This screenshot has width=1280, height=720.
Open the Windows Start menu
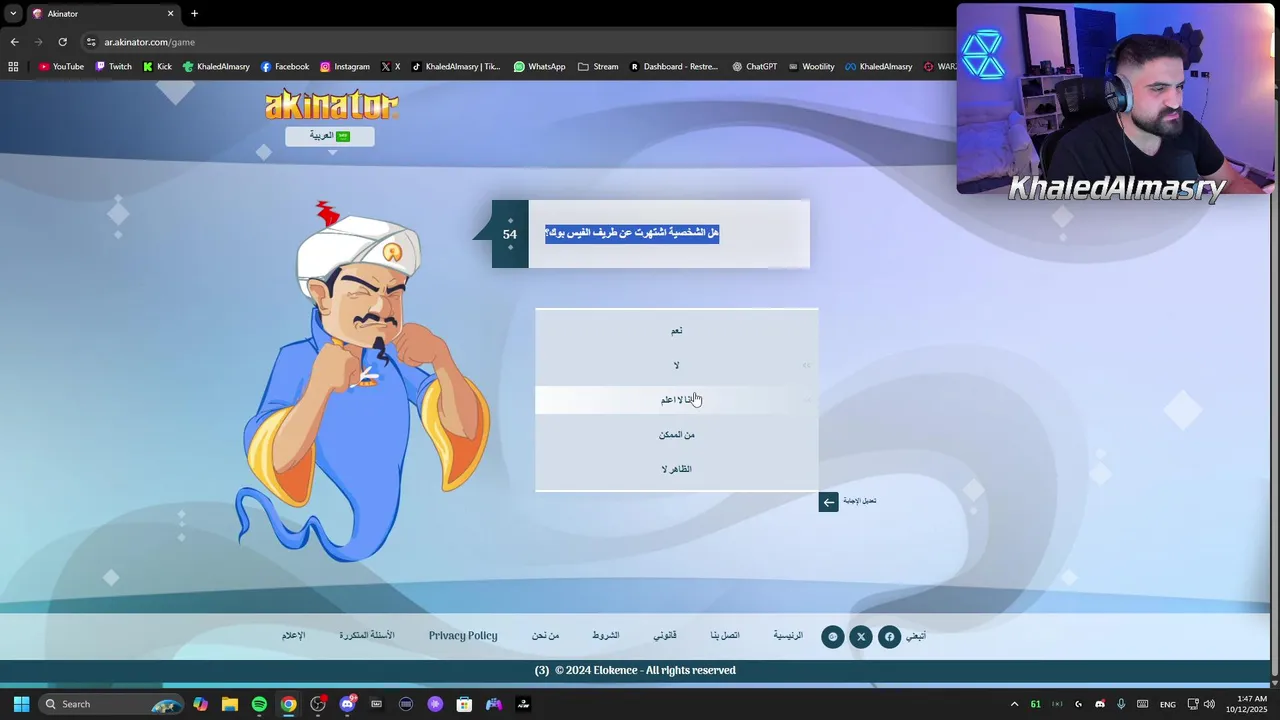21,704
